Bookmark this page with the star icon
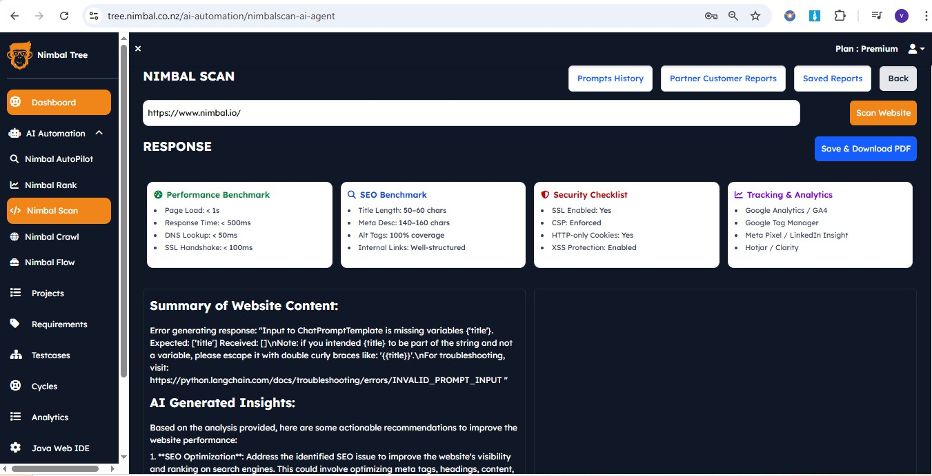This screenshot has width=932, height=476. tap(755, 16)
